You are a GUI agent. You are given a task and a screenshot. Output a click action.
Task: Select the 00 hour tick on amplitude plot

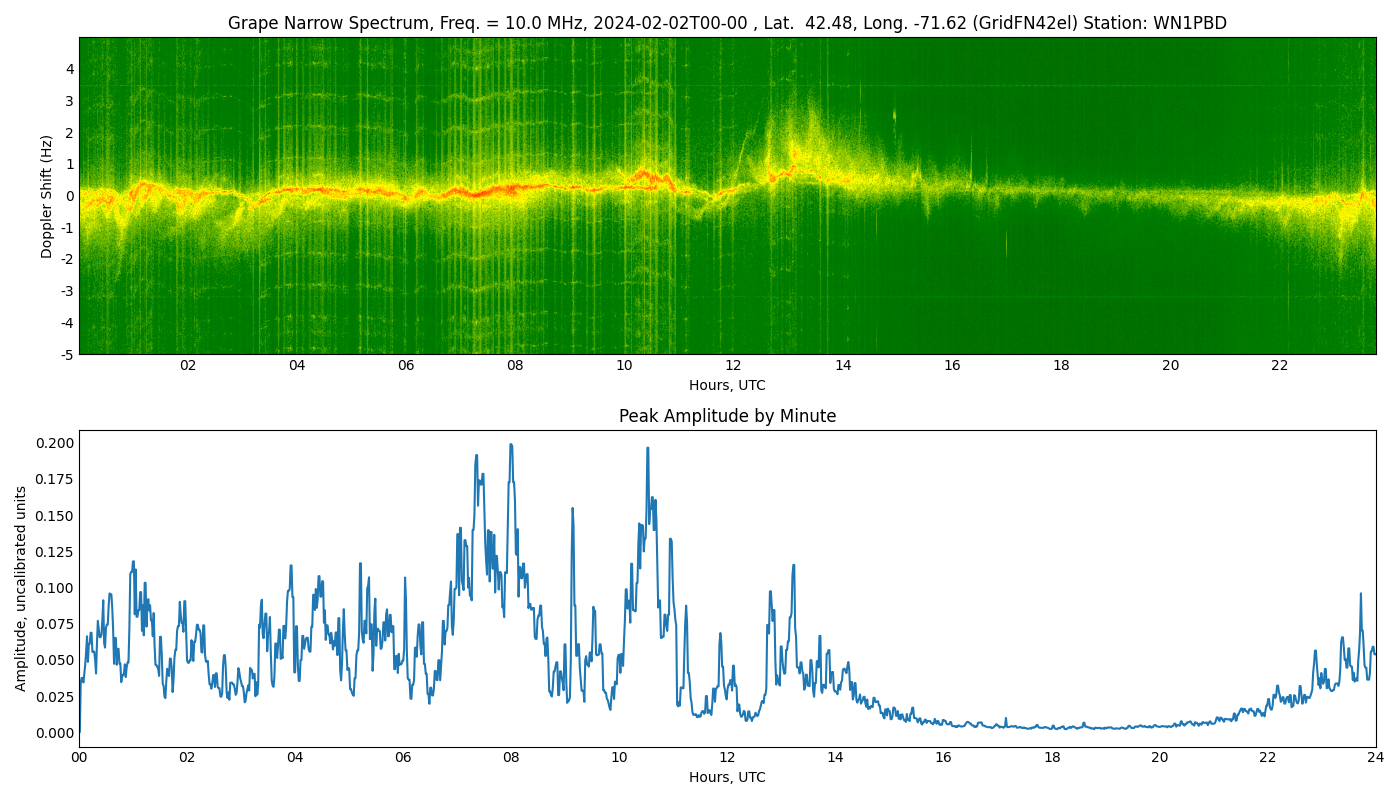pyautogui.click(x=79, y=758)
